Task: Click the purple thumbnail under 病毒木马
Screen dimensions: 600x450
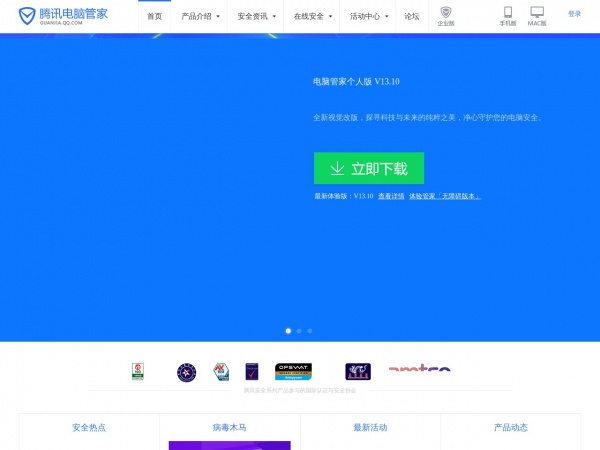Action: (230, 445)
